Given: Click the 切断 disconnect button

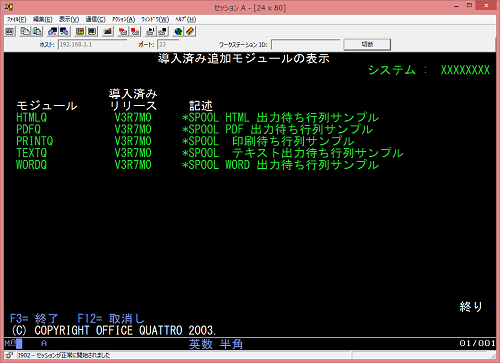Looking at the screenshot, I should tap(367, 44).
